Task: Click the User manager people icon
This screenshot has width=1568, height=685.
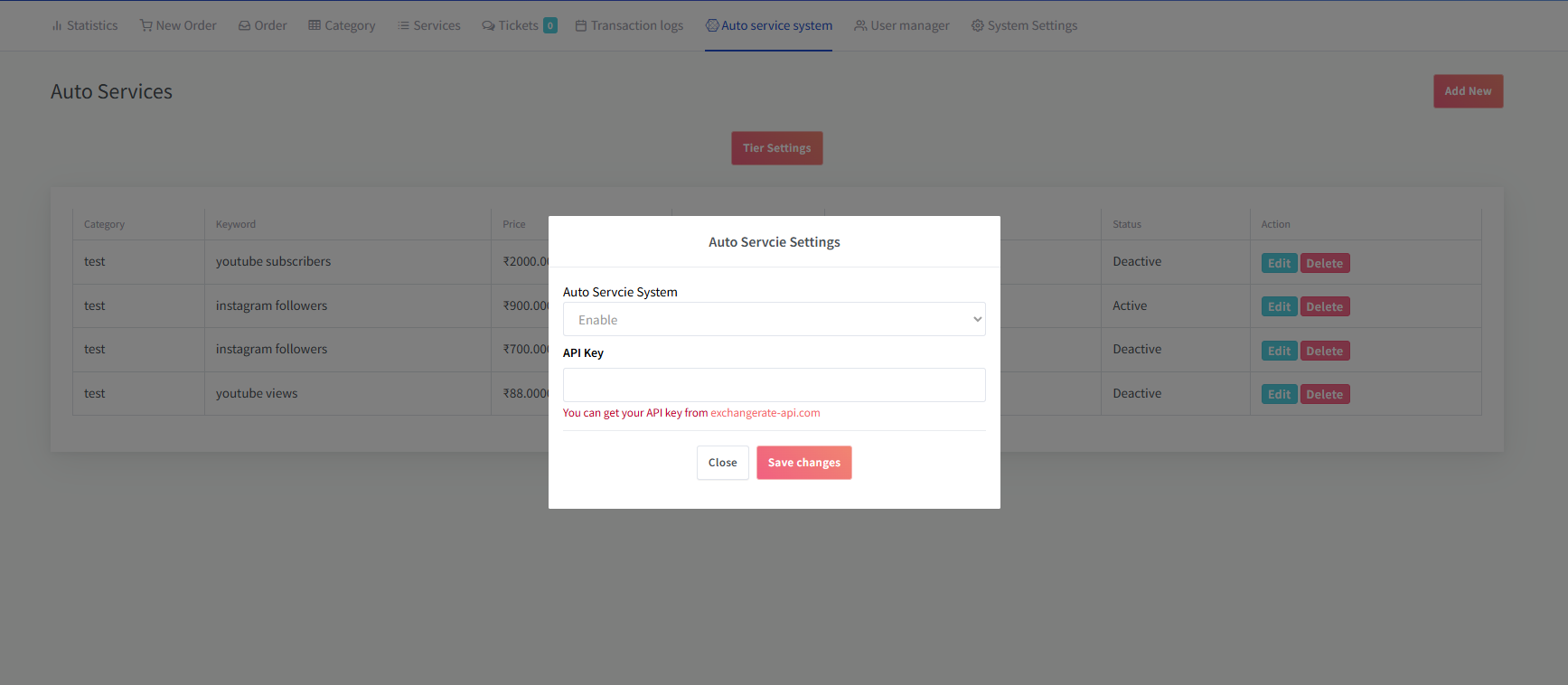Action: click(x=860, y=26)
